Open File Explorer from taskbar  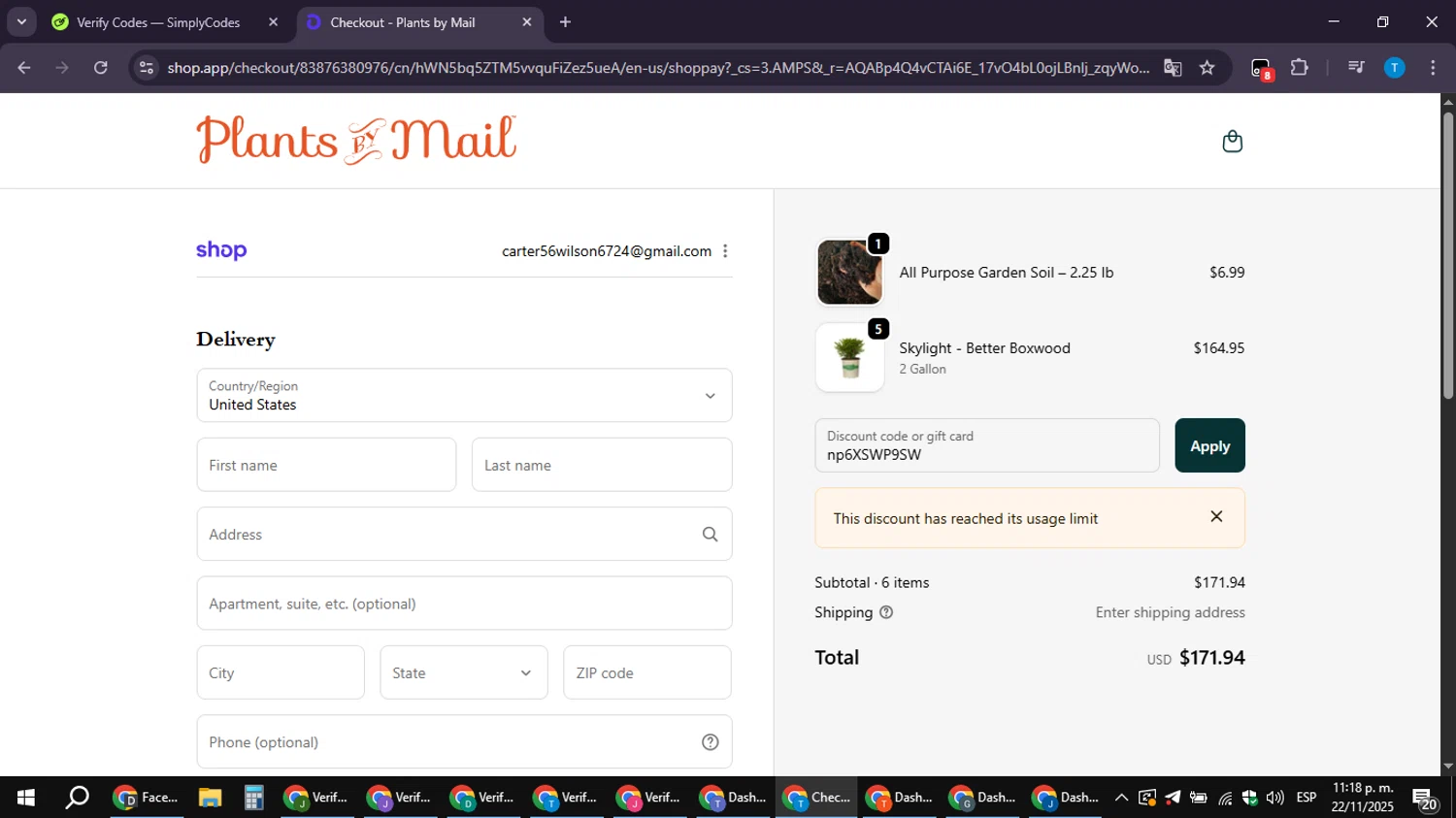pyautogui.click(x=210, y=798)
